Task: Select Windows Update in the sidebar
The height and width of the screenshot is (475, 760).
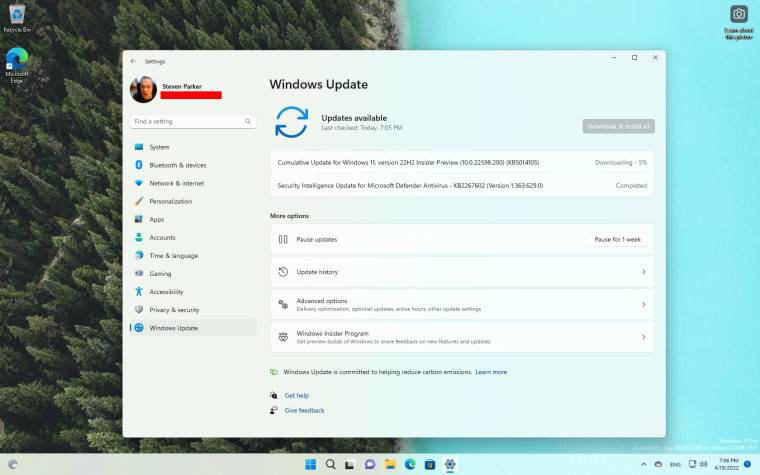Action: [193, 328]
